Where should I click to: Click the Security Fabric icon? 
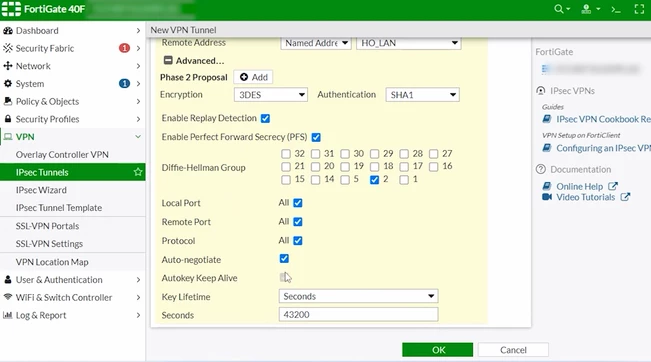(x=8, y=48)
